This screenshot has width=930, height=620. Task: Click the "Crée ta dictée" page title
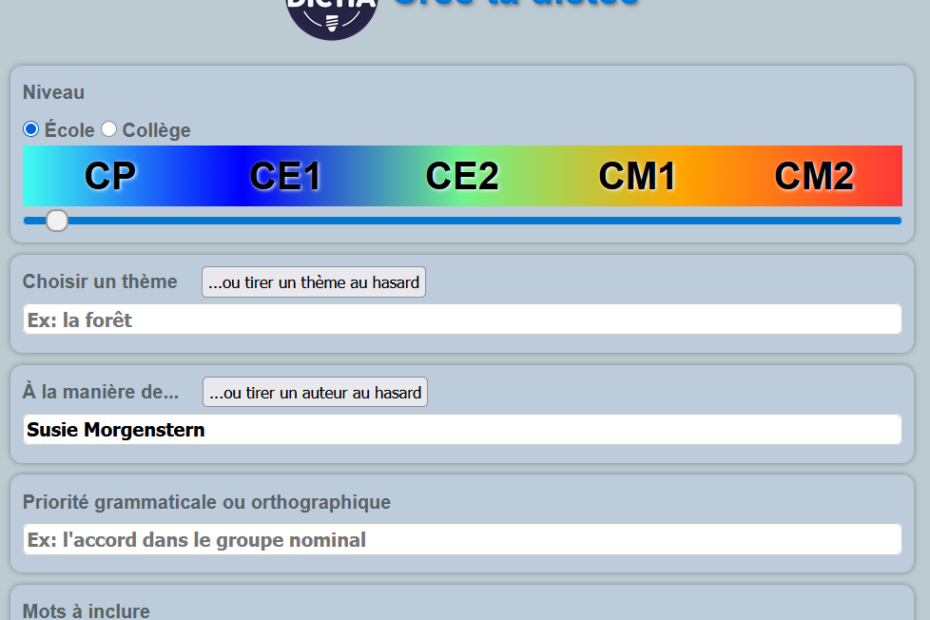point(515,5)
